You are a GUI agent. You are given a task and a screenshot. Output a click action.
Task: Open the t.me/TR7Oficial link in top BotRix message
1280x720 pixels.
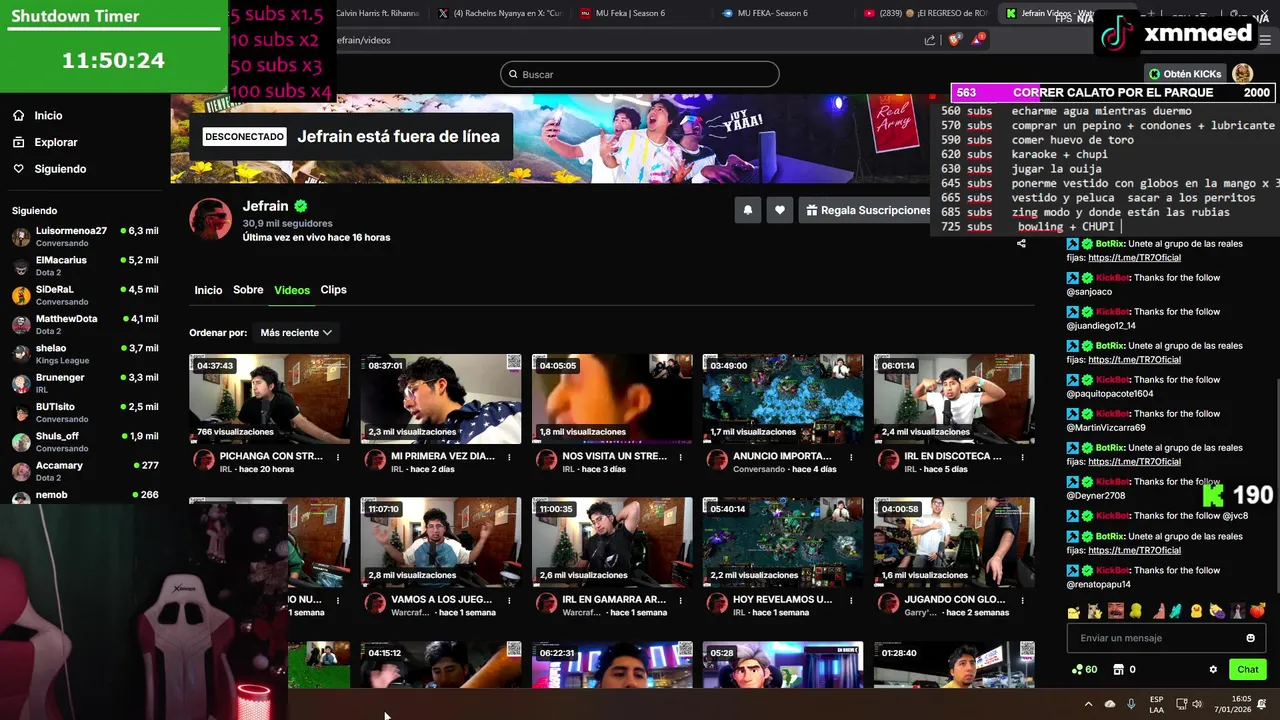pos(1134,258)
